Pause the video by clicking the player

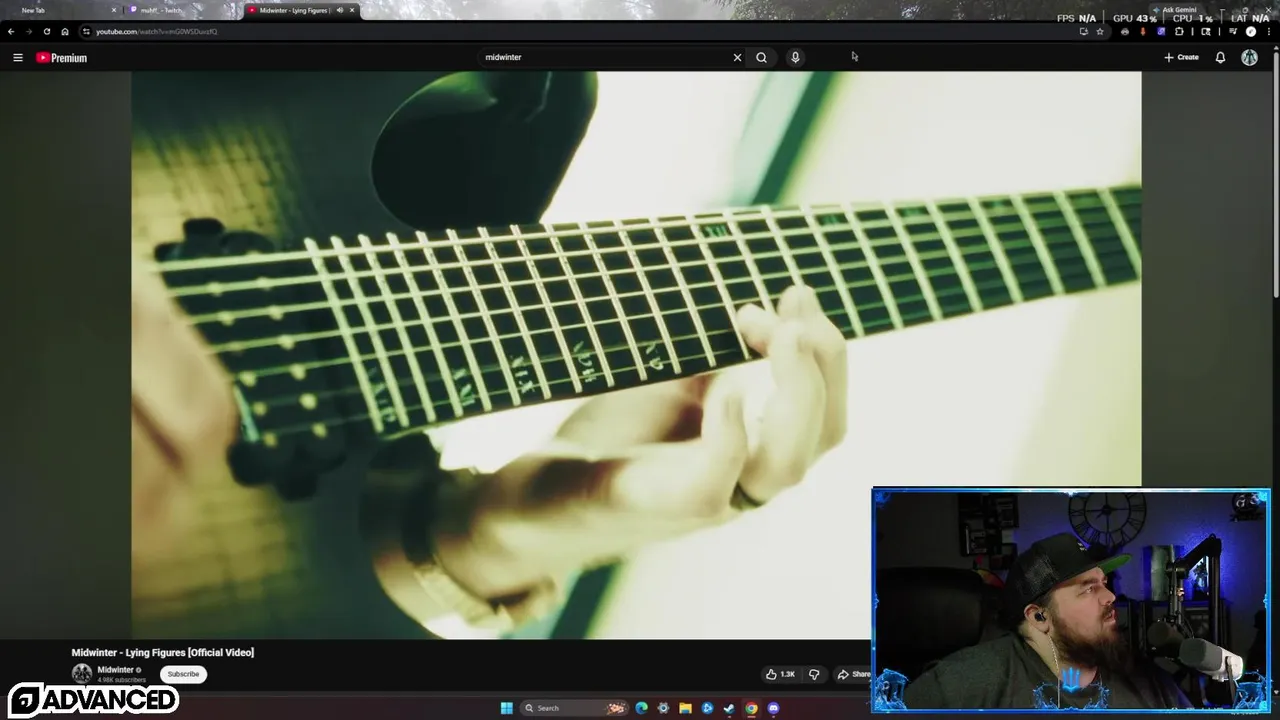click(636, 355)
